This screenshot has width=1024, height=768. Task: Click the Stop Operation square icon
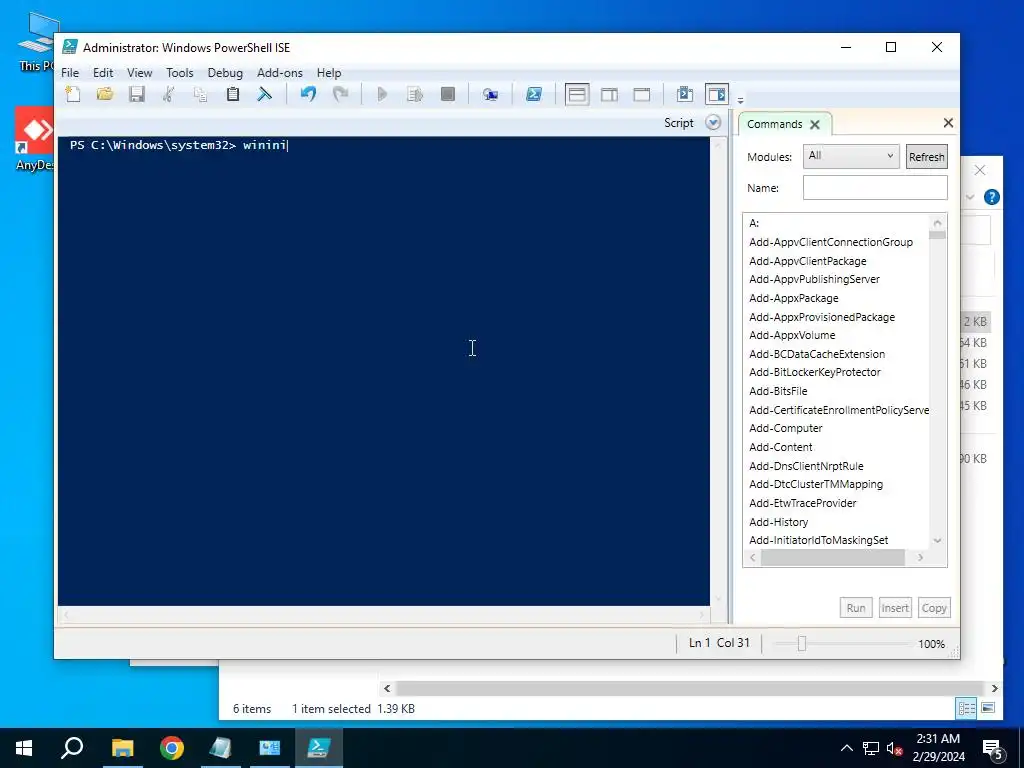(447, 94)
